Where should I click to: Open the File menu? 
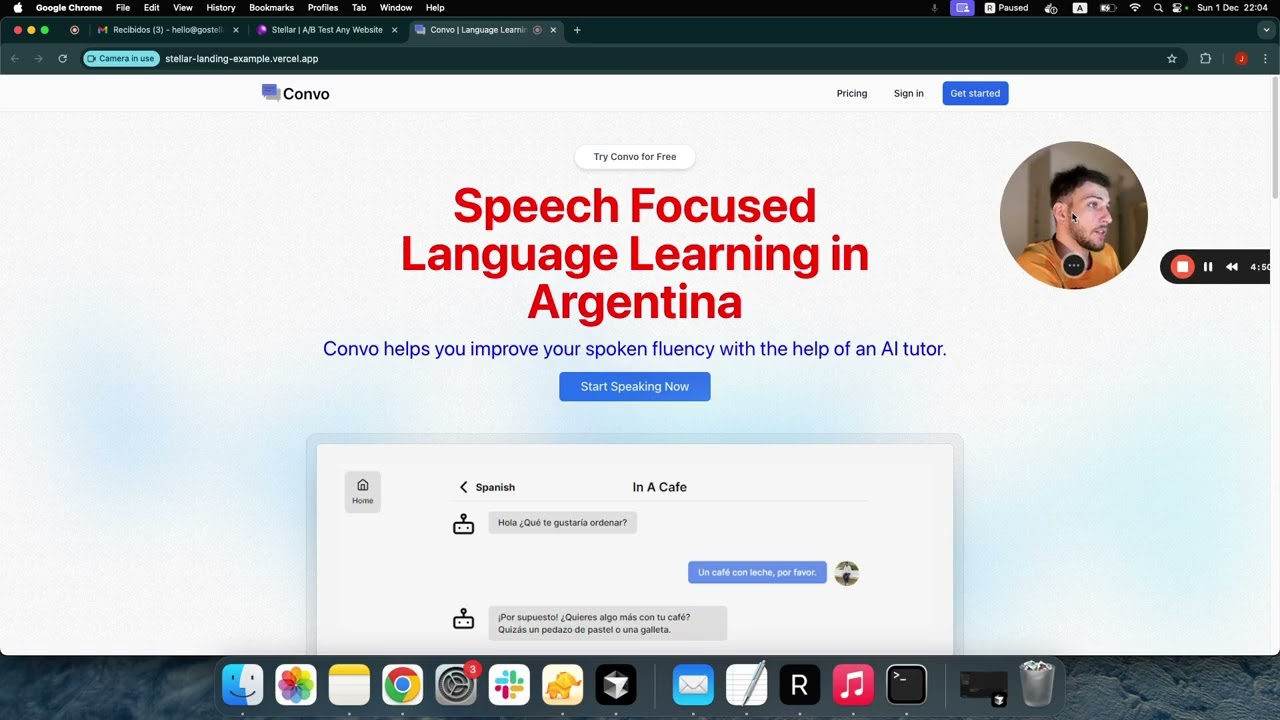[x=123, y=8]
